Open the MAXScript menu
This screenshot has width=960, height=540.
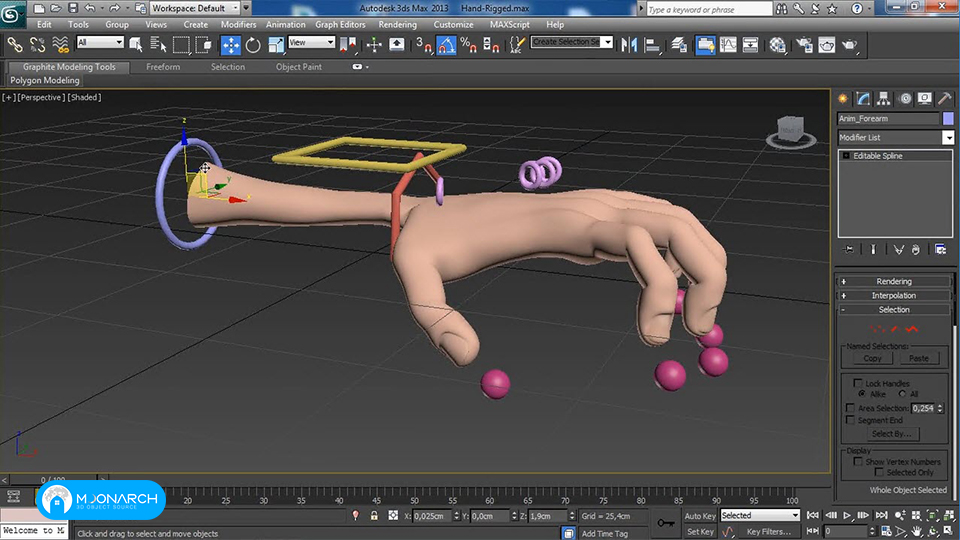pos(509,24)
